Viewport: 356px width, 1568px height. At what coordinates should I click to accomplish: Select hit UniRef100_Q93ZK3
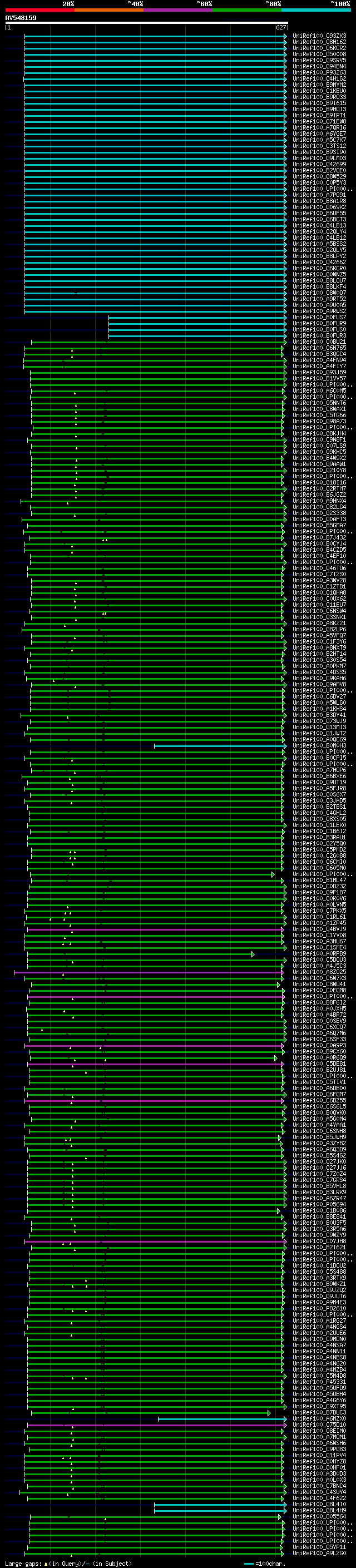click(x=319, y=36)
